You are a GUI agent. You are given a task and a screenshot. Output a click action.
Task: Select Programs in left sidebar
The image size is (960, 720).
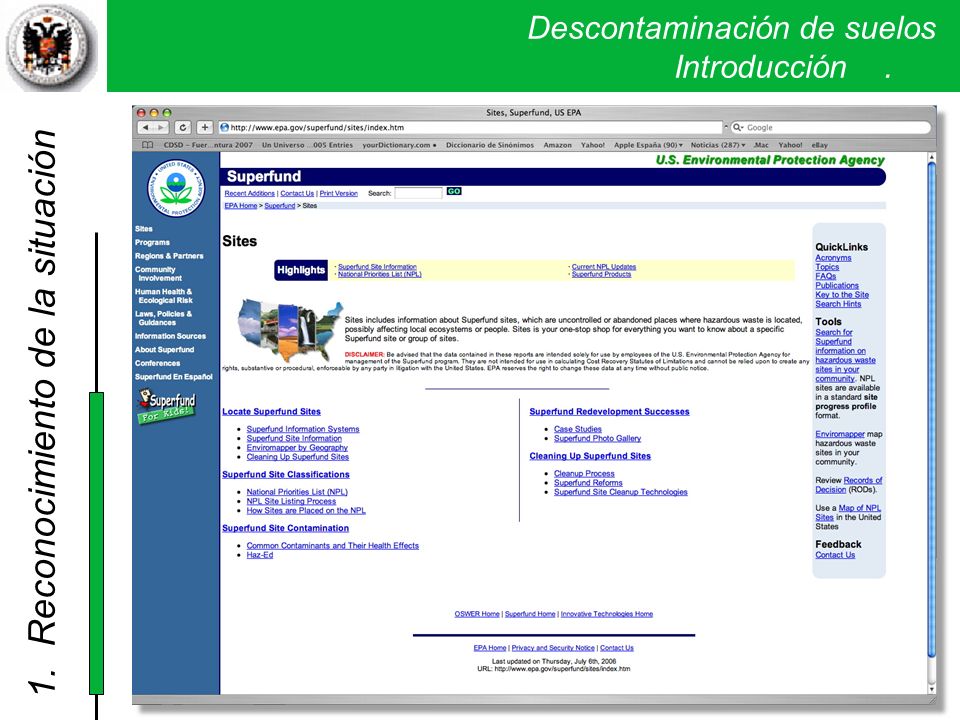[152, 242]
